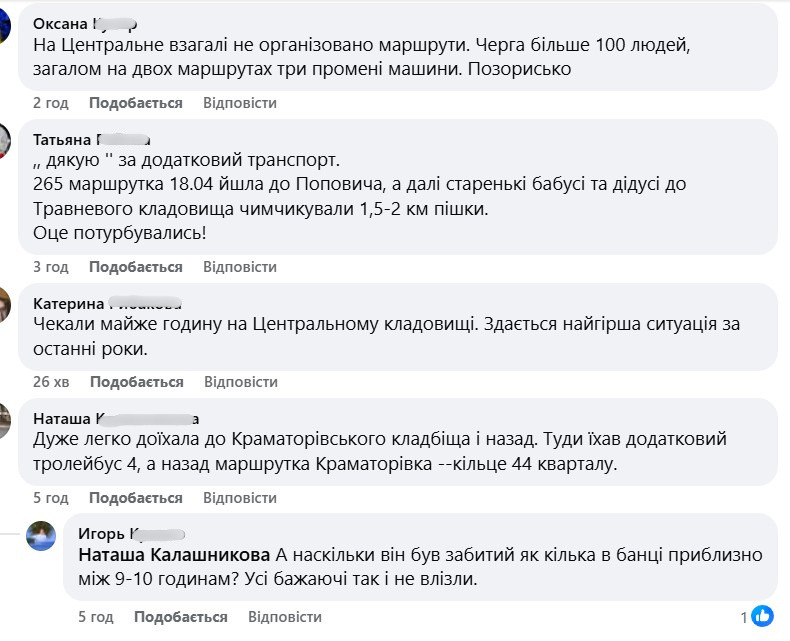Like Наташа's comment about тролейбус 4
The height and width of the screenshot is (641, 790).
click(136, 498)
